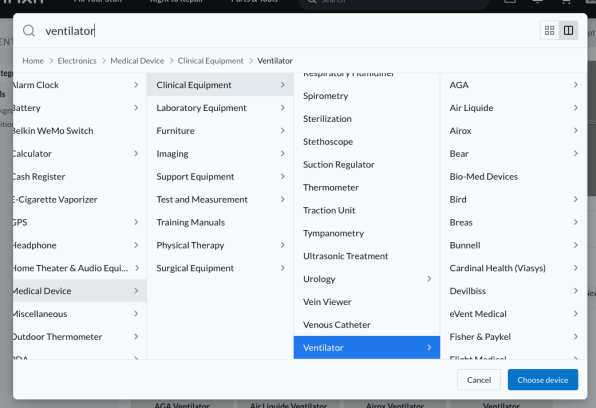Screen dimensions: 596x408
Task: Go to Medical Device breadcrumb
Action: (x=137, y=61)
